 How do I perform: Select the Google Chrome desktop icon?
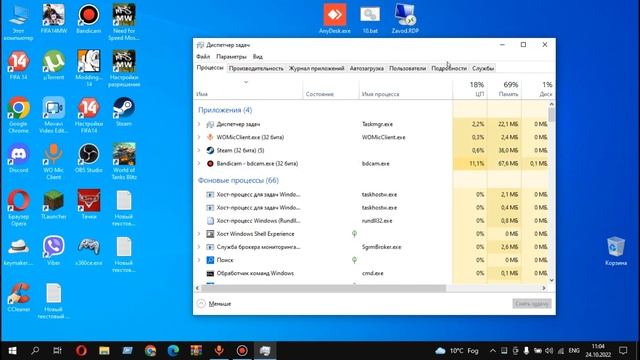18,115
